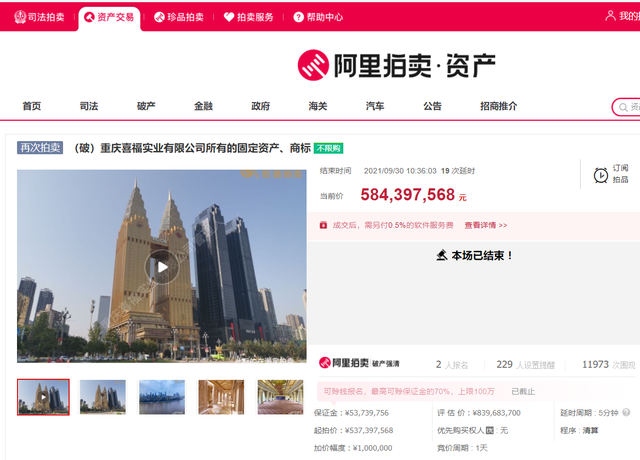Open 公告 navigation item
This screenshot has width=640, height=460.
(432, 106)
